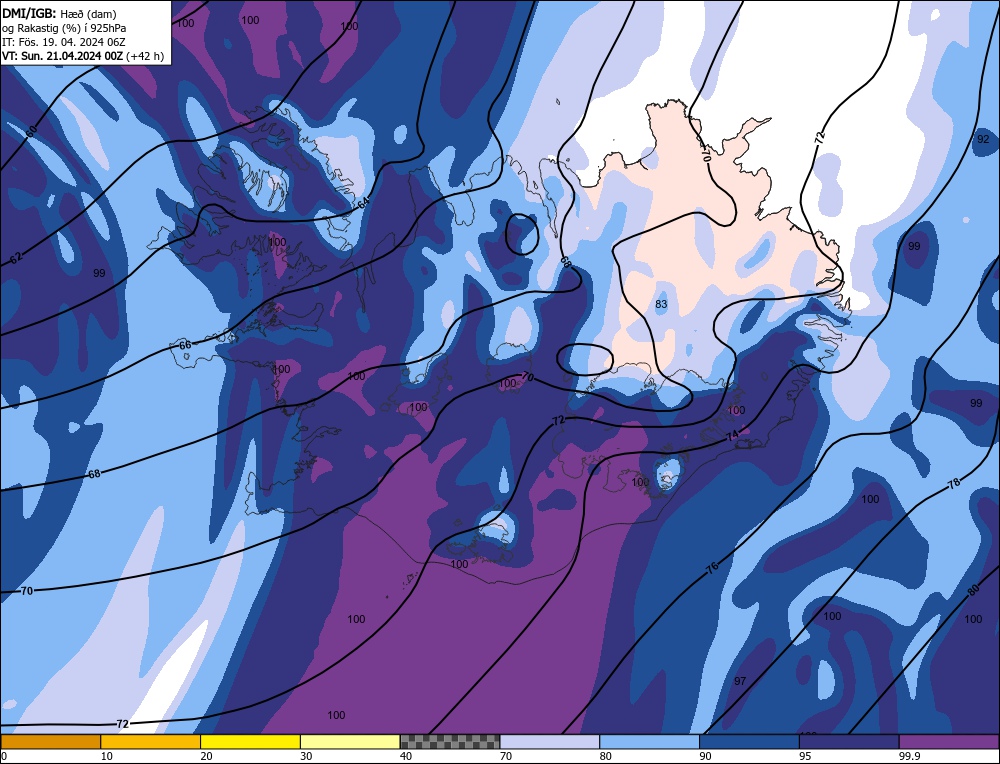This screenshot has width=1000, height=764.
Task: Click the contour label 74
Action: pyautogui.click(x=732, y=436)
